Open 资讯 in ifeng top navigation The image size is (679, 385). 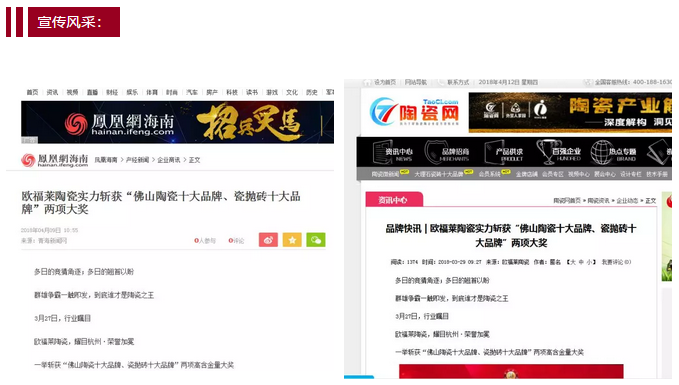[52, 92]
